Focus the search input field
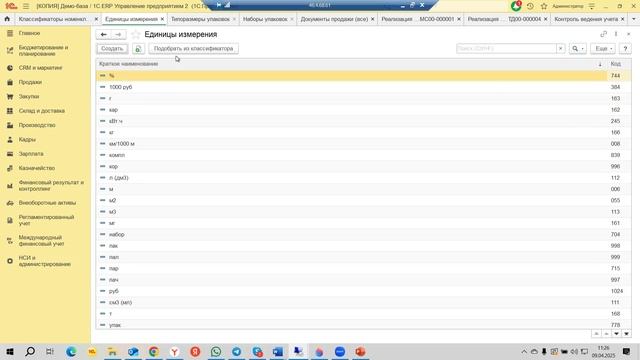The width and height of the screenshot is (640, 360). coord(506,49)
